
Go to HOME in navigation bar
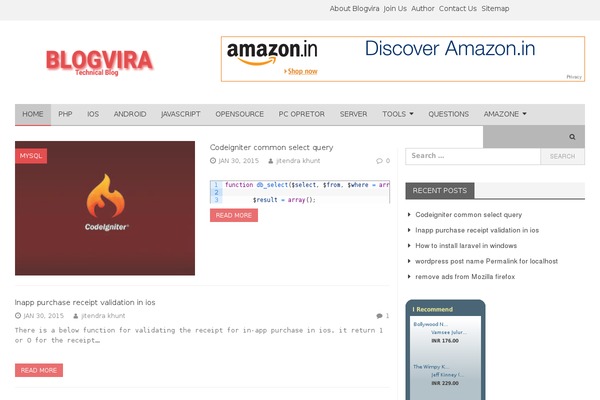(x=33, y=114)
